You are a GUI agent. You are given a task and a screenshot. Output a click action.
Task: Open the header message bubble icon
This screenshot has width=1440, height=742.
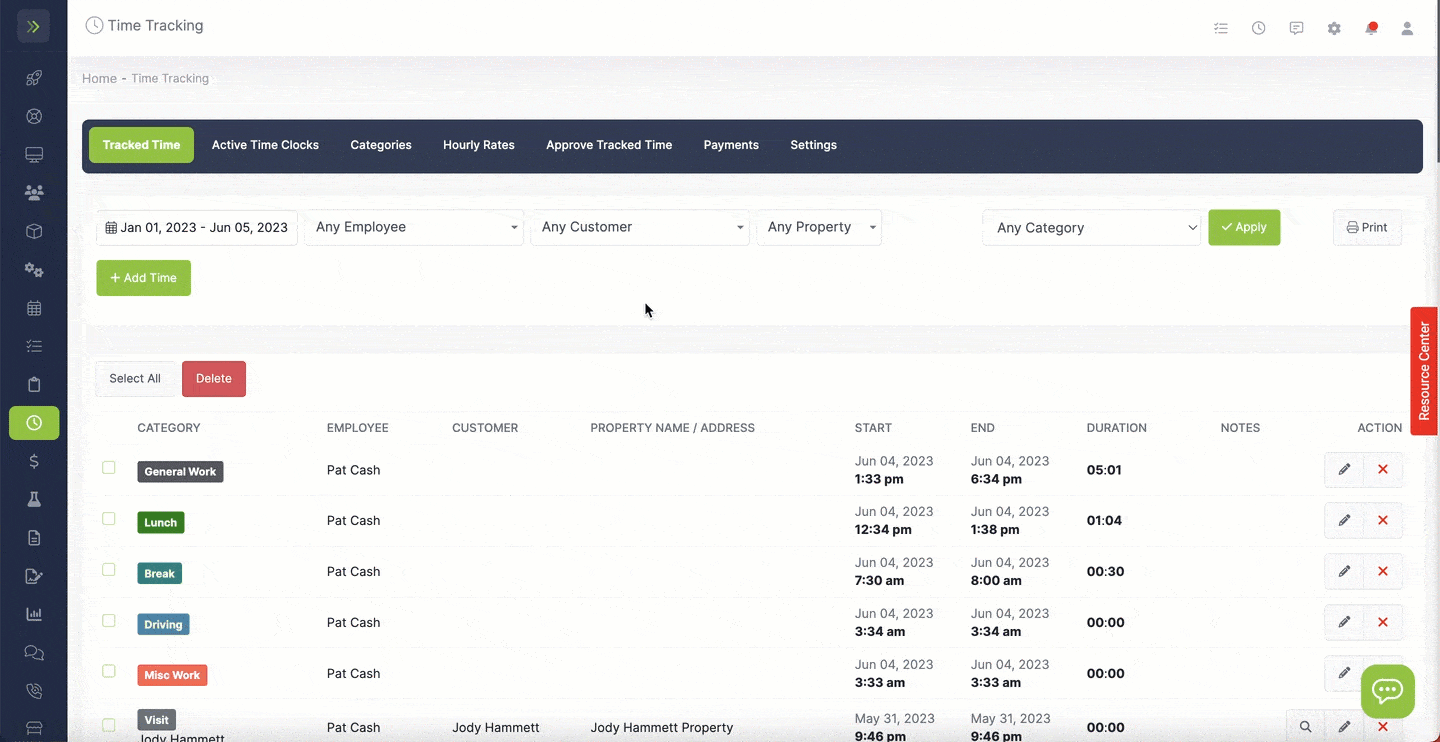(x=1296, y=28)
